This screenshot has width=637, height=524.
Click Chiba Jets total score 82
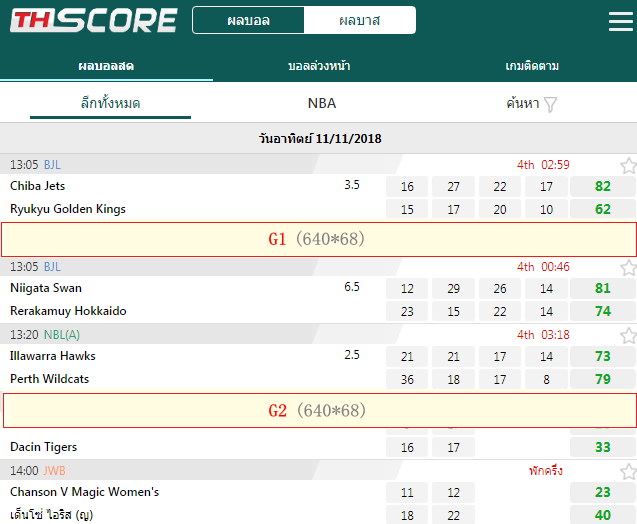[602, 186]
